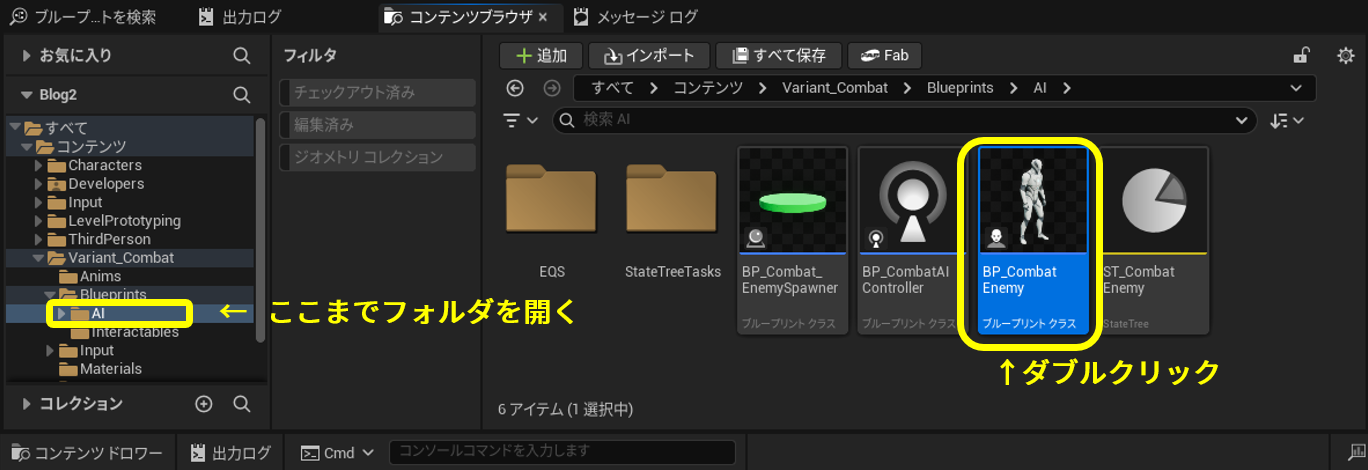This screenshot has height=470, width=1368.
Task: Open the sort and view options dropdown
Action: pyautogui.click(x=1287, y=120)
